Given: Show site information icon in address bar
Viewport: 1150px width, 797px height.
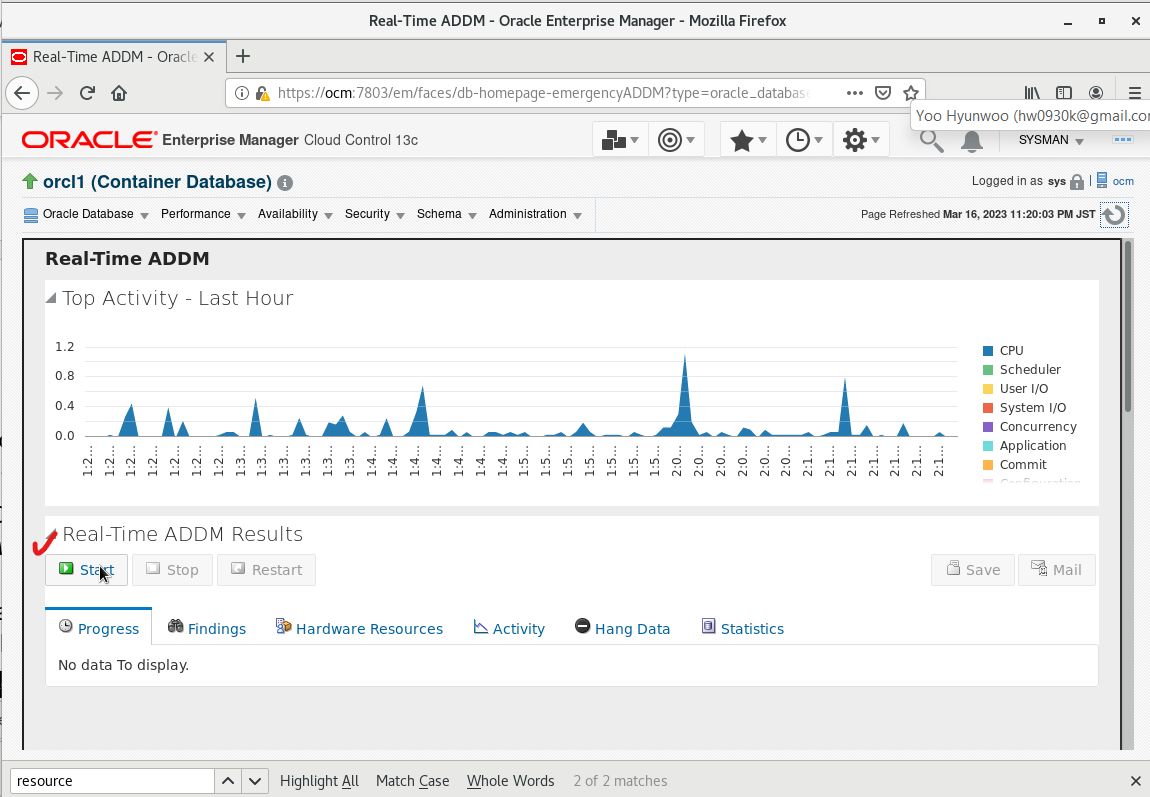Looking at the screenshot, I should click(241, 93).
